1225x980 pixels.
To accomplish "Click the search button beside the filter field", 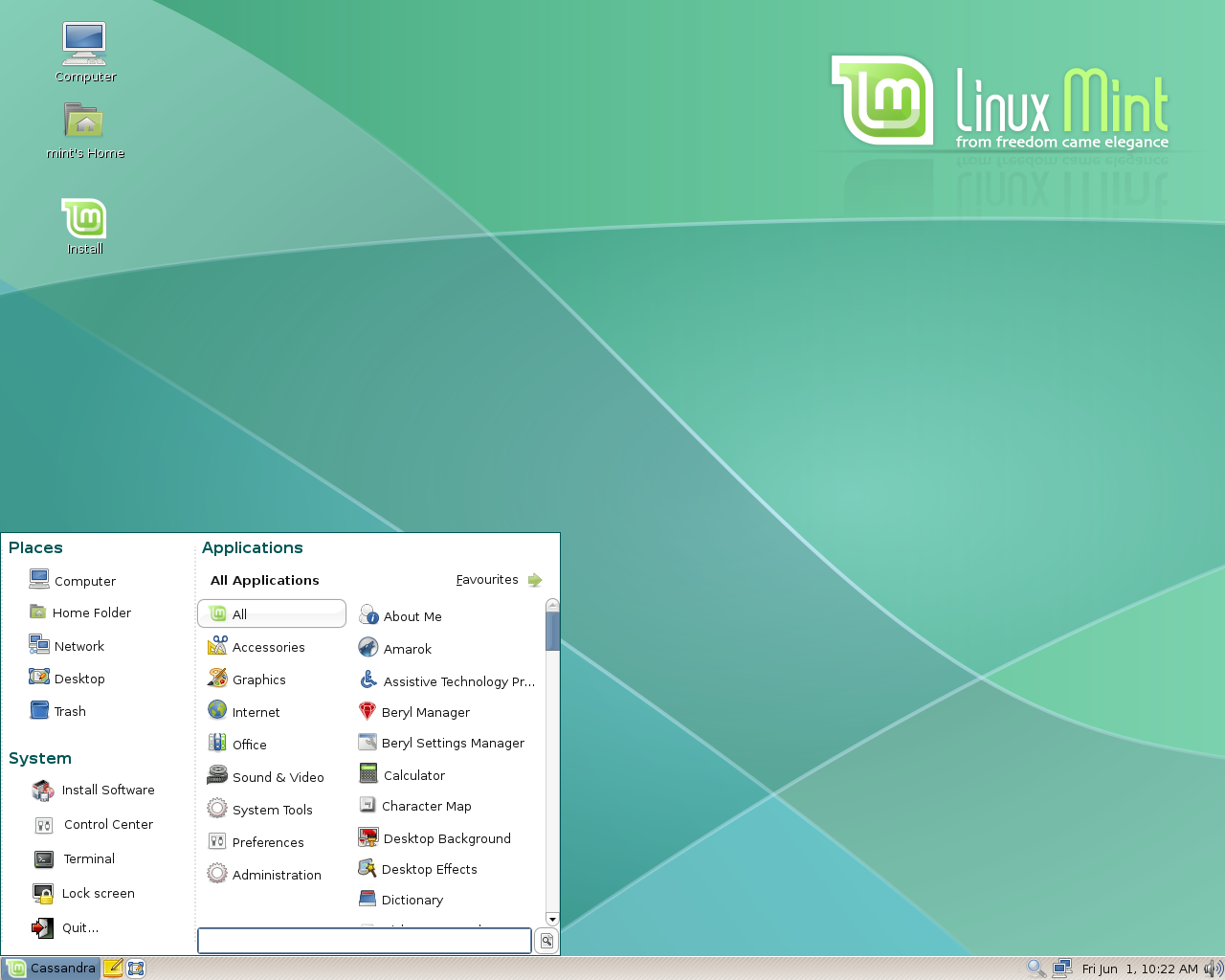I will (546, 941).
